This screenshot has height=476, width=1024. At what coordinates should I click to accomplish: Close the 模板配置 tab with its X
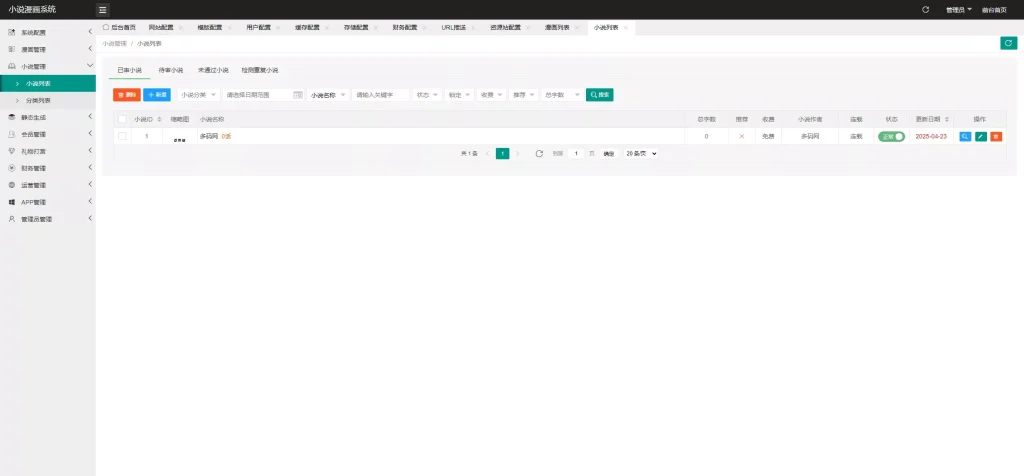click(229, 28)
